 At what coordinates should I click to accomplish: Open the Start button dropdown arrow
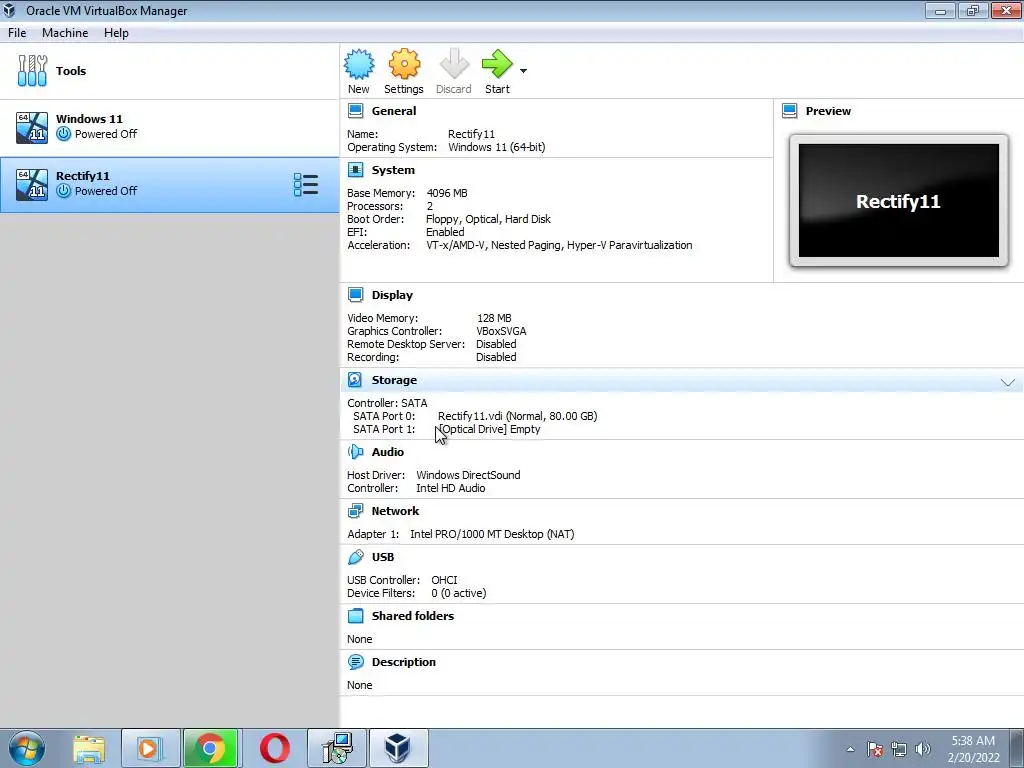523,71
